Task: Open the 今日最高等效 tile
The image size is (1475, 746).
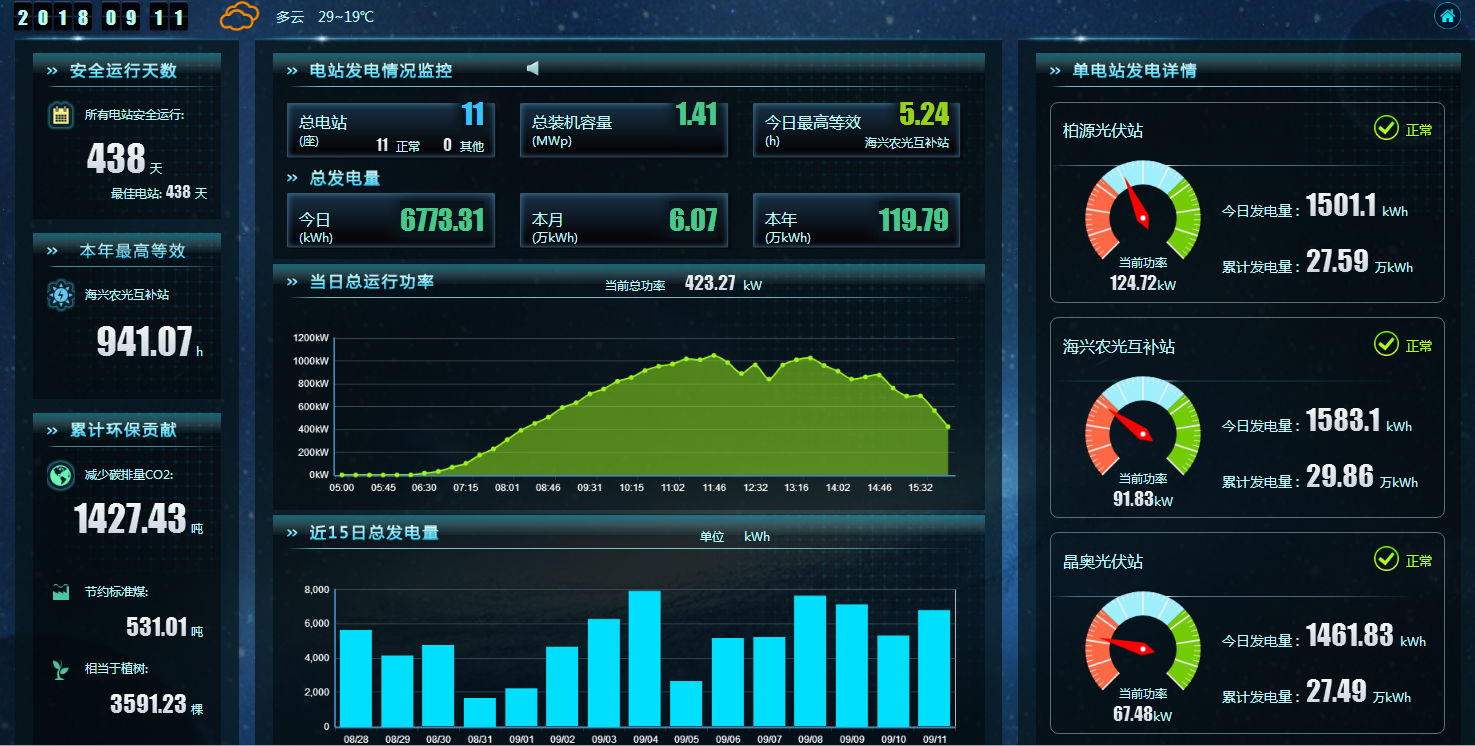Action: 856,130
